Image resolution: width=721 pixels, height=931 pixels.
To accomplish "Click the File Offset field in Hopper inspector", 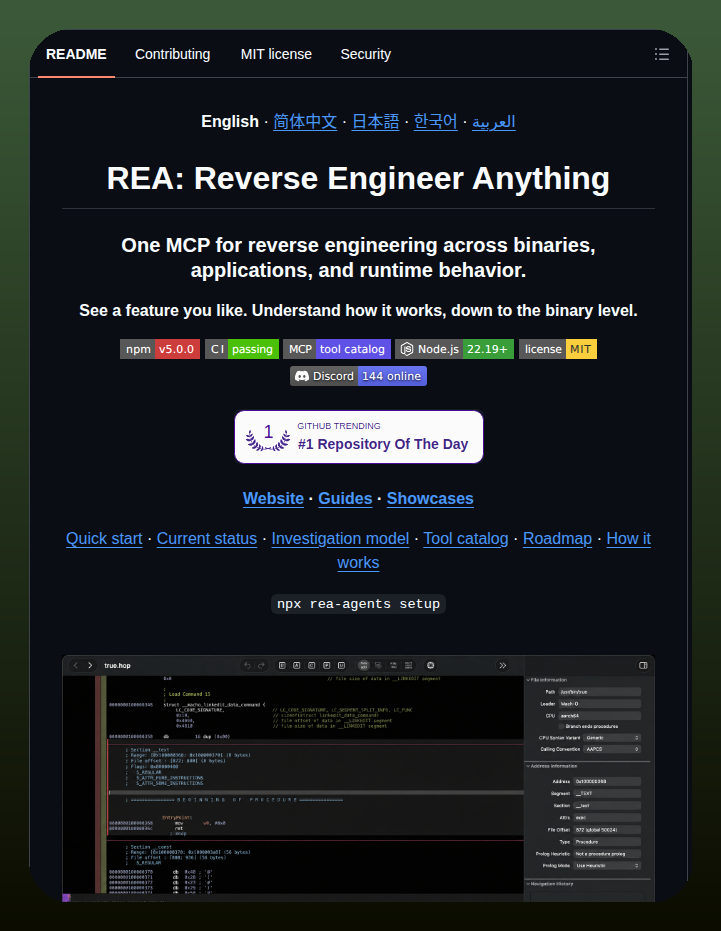I will click(x=608, y=829).
